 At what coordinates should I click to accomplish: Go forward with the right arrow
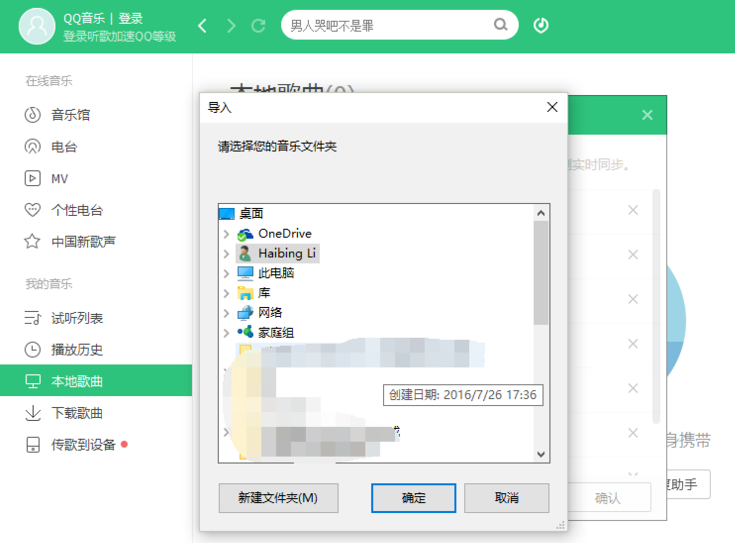tap(231, 25)
